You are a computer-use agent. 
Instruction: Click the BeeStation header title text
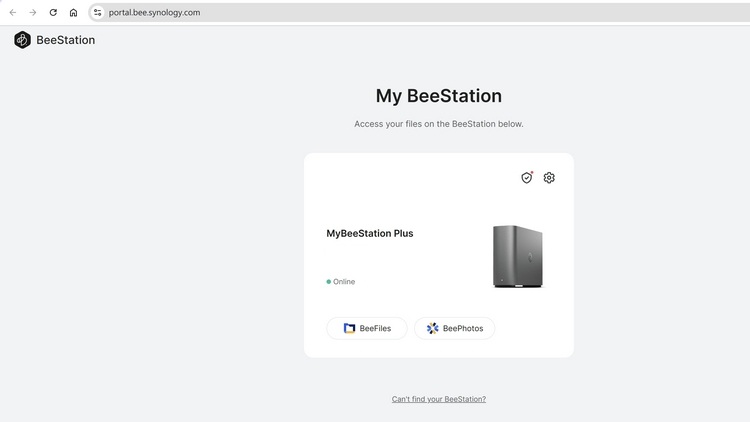(66, 40)
